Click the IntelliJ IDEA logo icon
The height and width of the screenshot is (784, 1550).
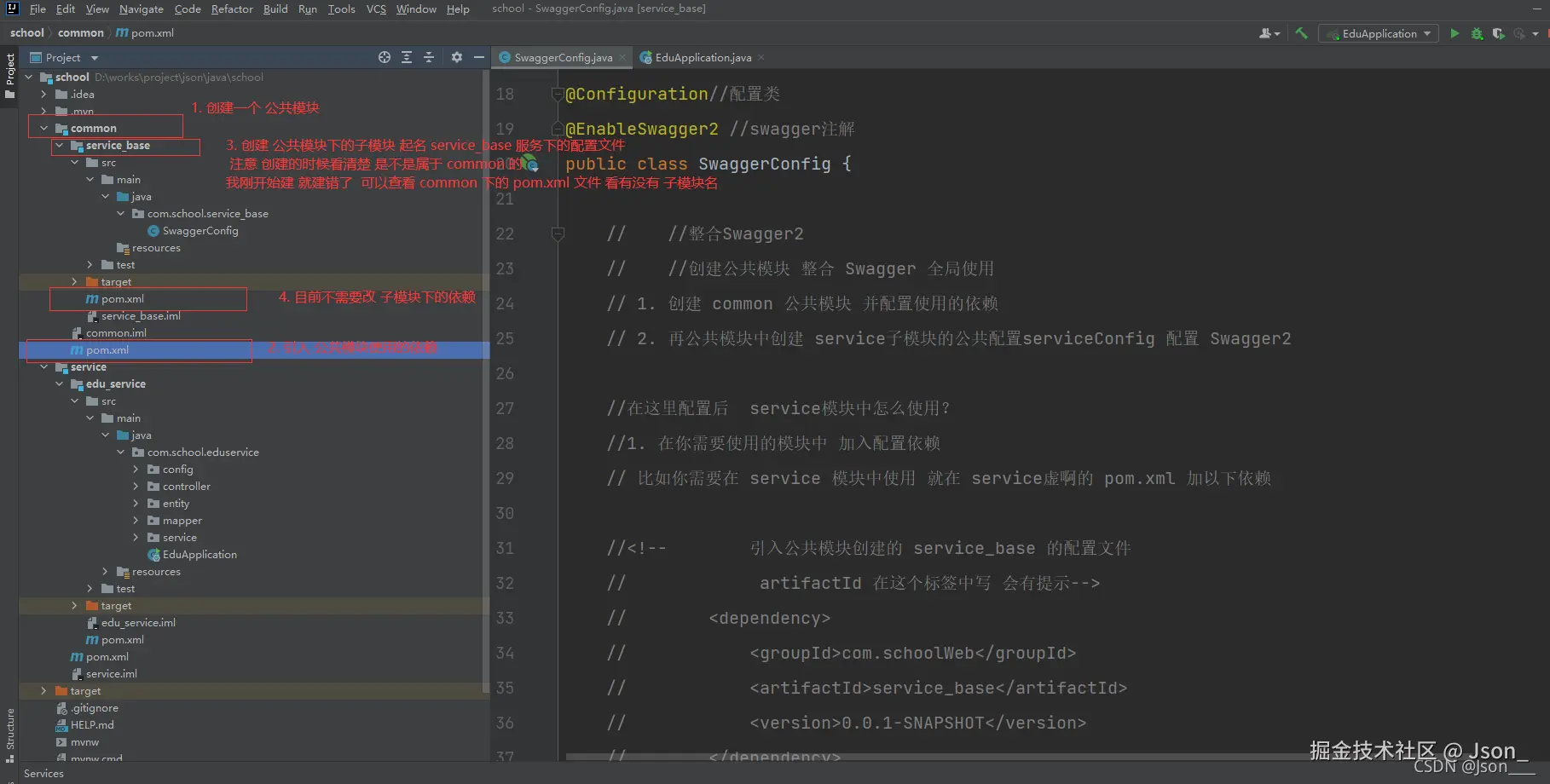coord(12,9)
